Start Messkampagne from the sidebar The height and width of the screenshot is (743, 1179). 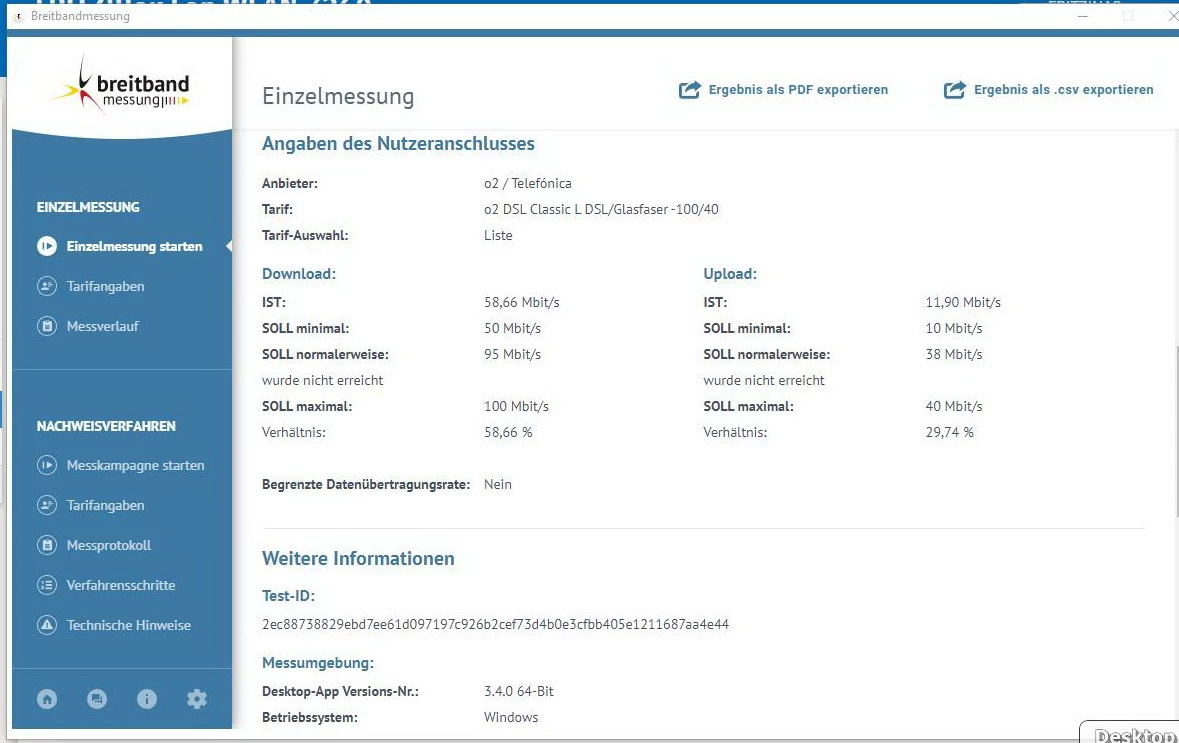tap(135, 466)
